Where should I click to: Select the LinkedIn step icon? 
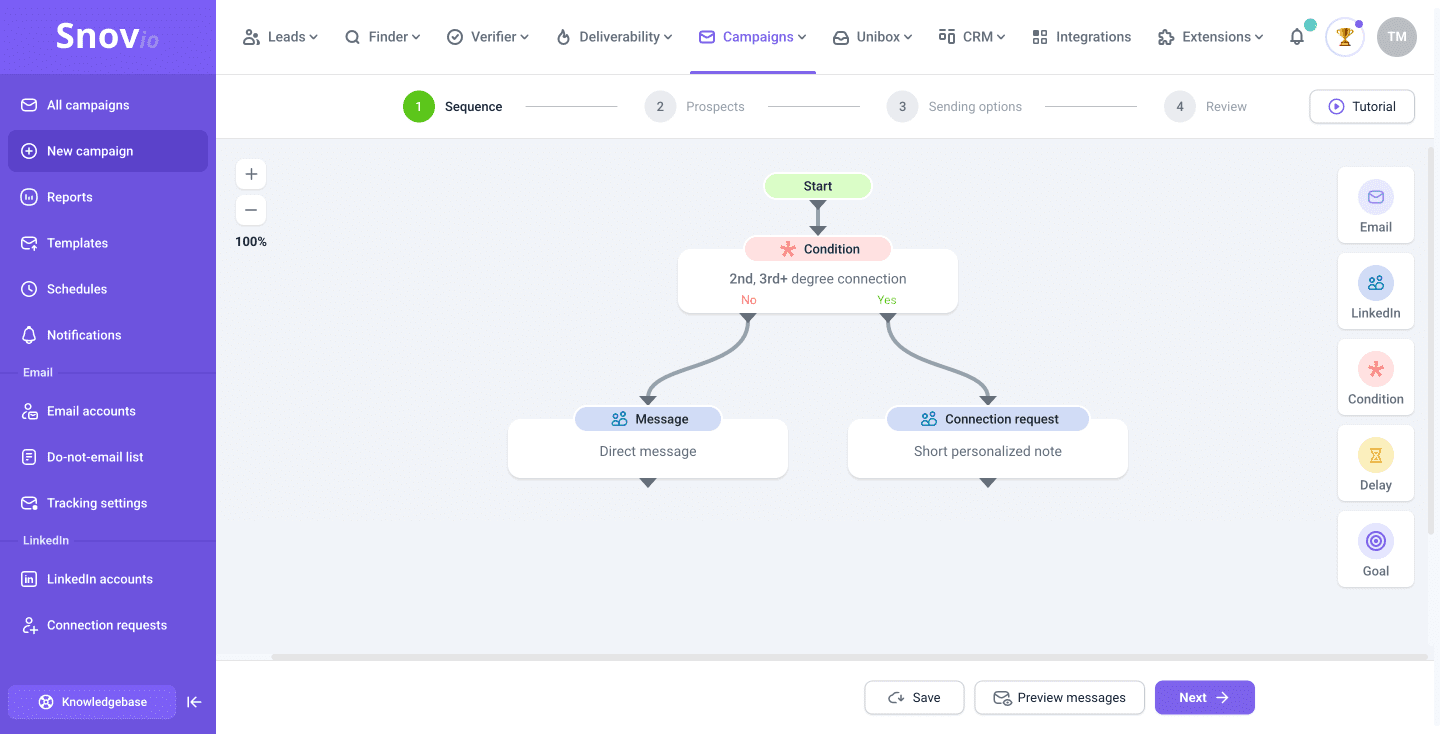click(x=1375, y=284)
